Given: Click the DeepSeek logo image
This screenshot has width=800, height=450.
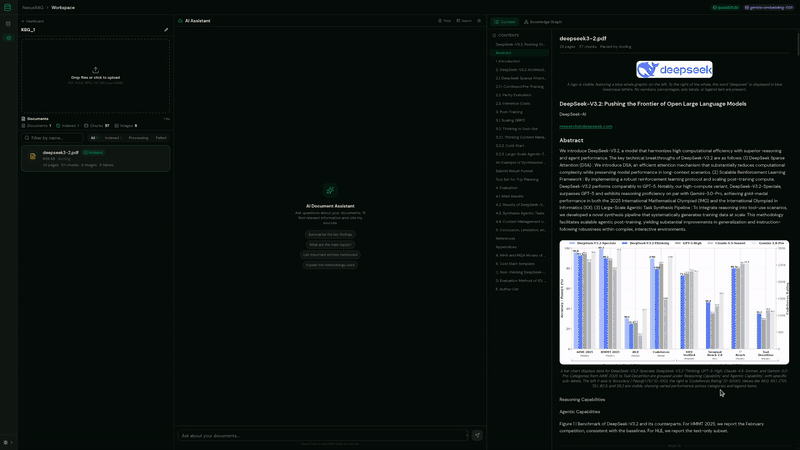Looking at the screenshot, I should pyautogui.click(x=674, y=69).
